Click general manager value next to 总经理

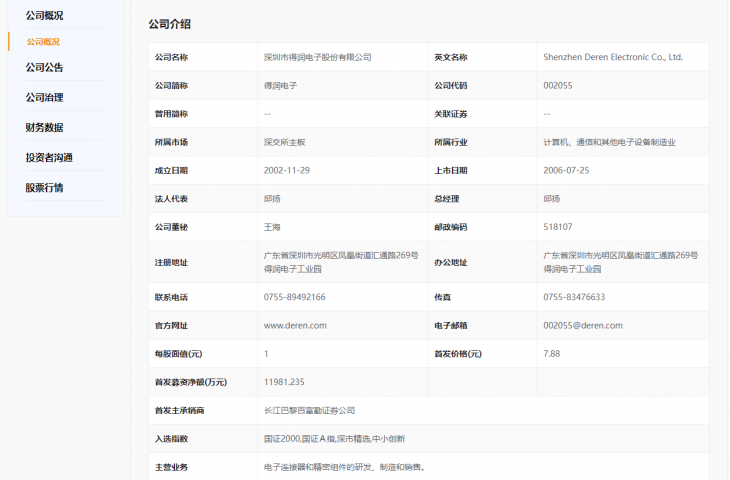[551, 199]
